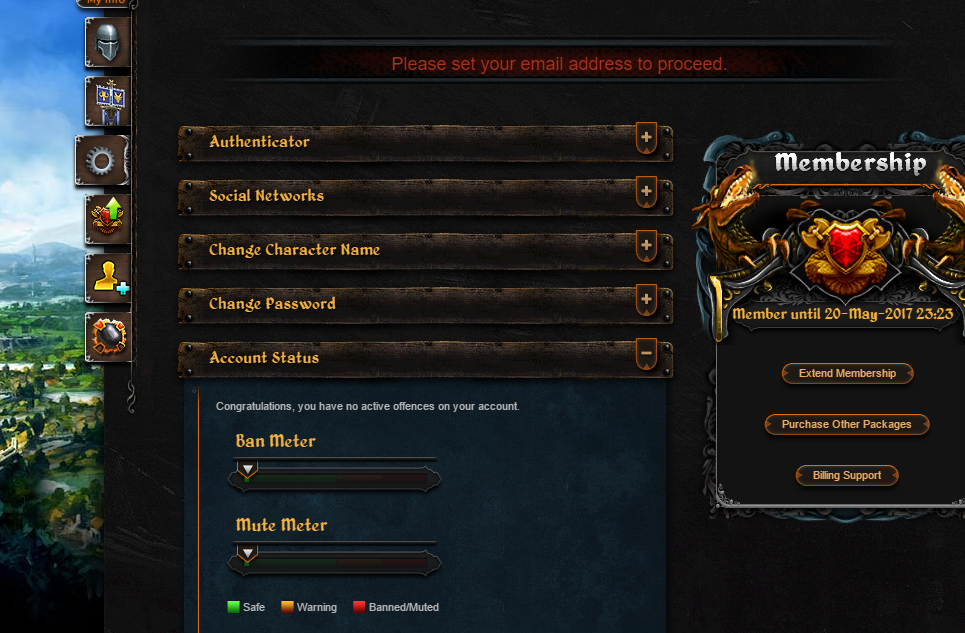Click the red Banned/Muted legend swatch

[x=359, y=607]
